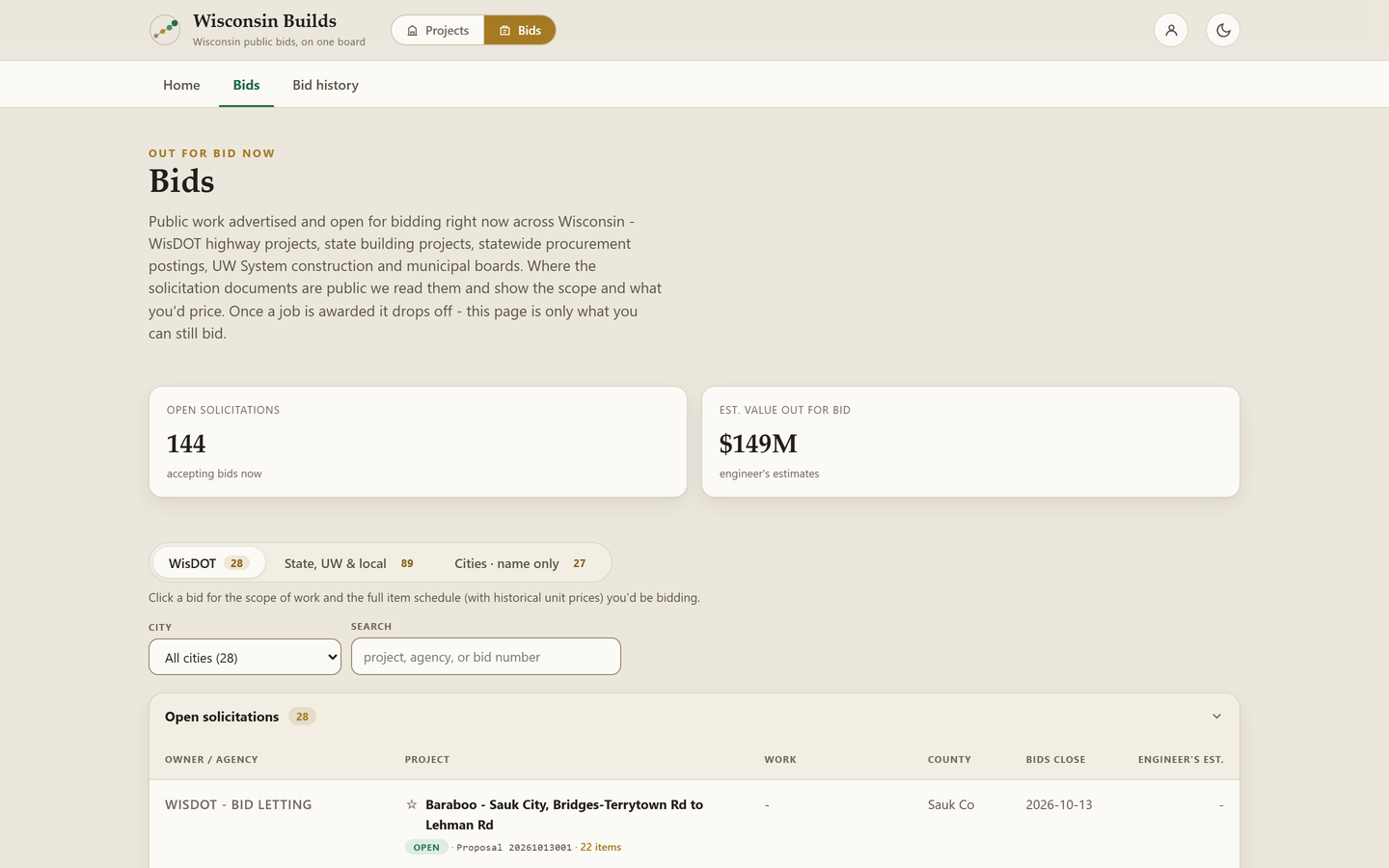Open the All cities dropdown
The image size is (1389, 868).
pyautogui.click(x=245, y=657)
